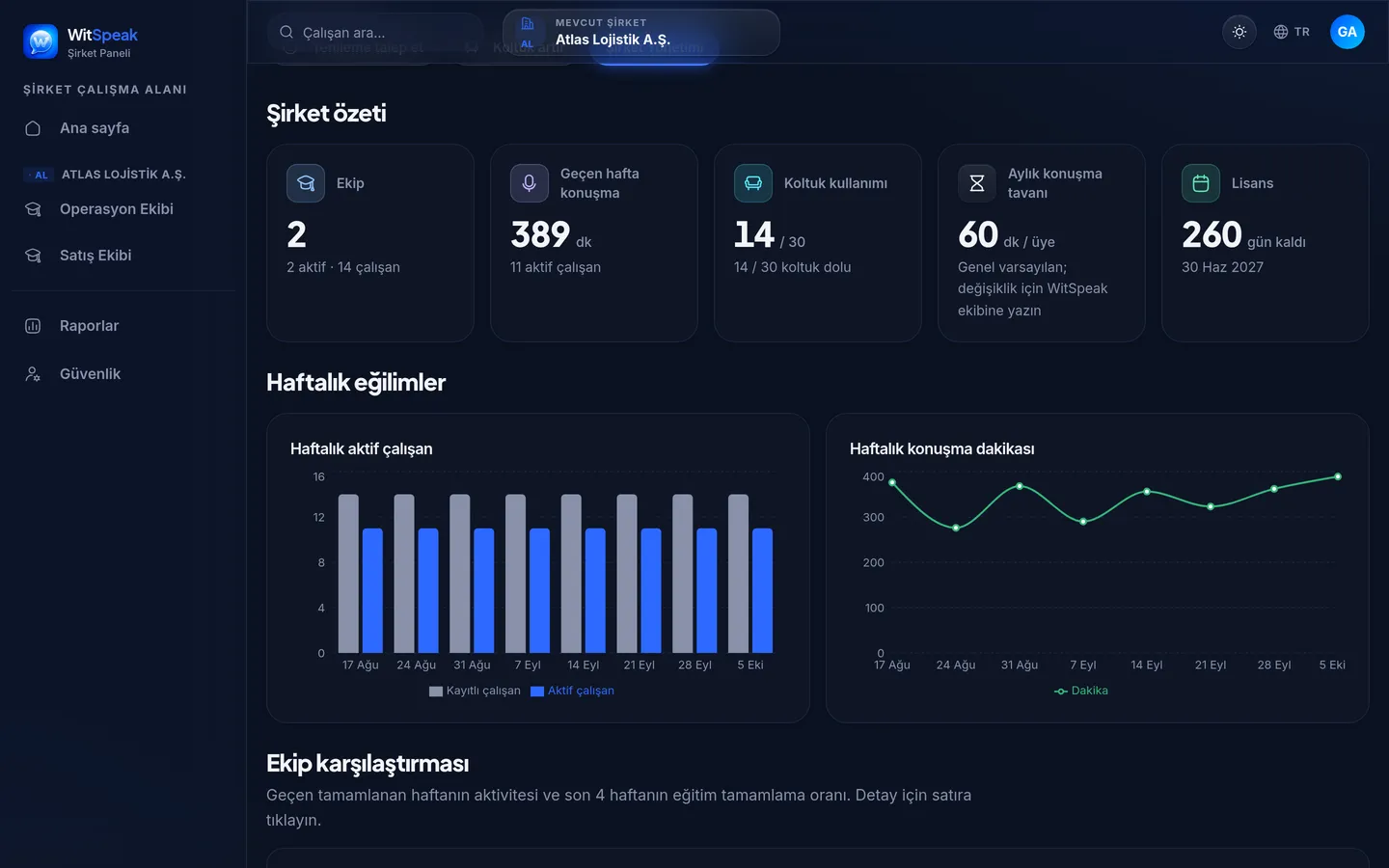Click the "30 Haz 2027" license date
This screenshot has height=868, width=1389.
click(1222, 267)
